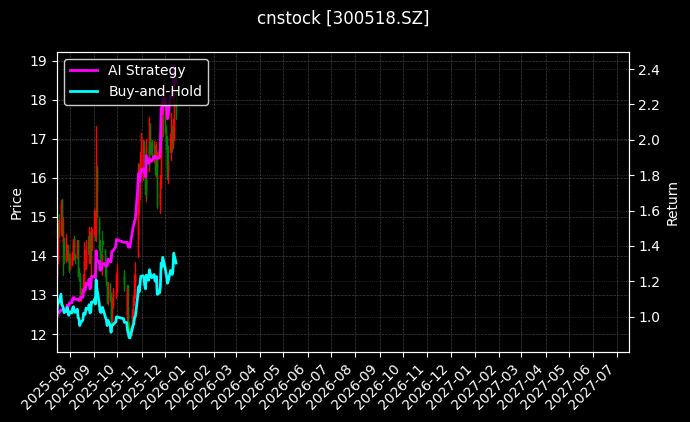Click the magenta line sample in legend

click(84, 70)
